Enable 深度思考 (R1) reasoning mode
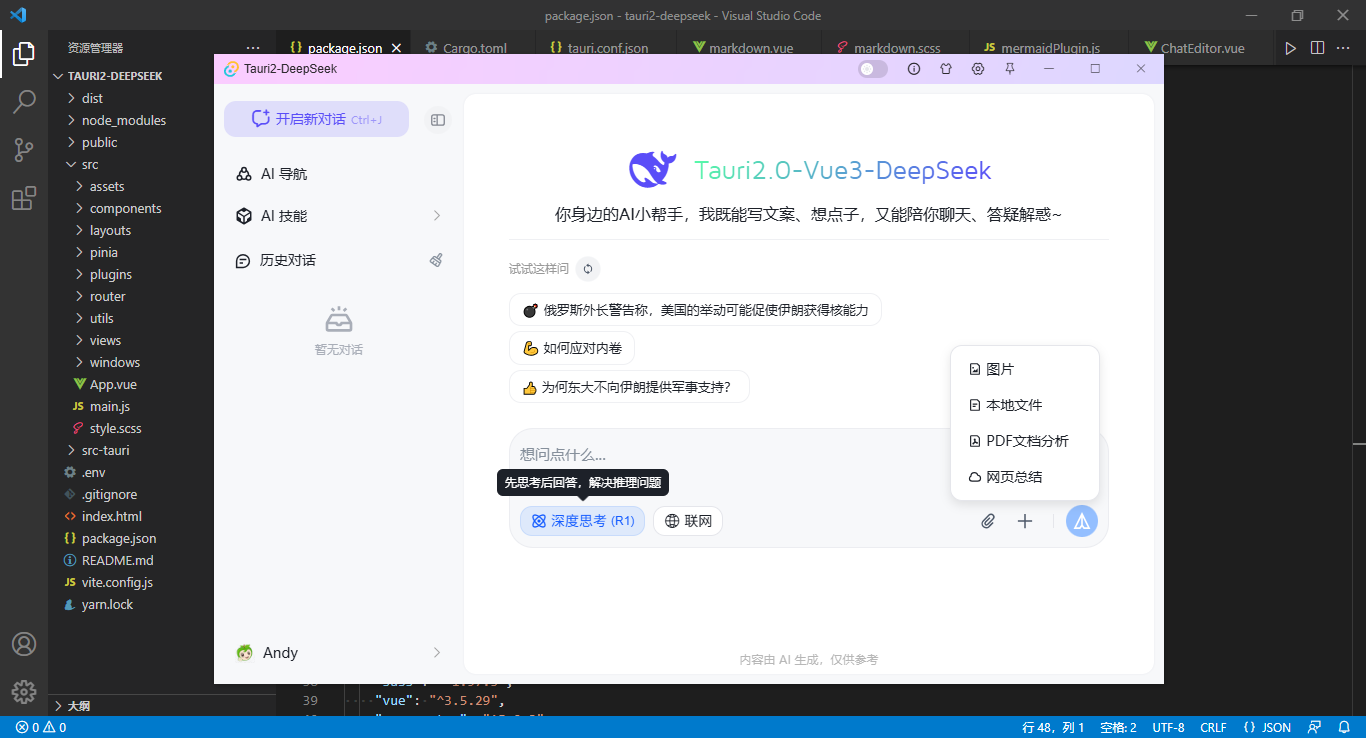 [582, 520]
